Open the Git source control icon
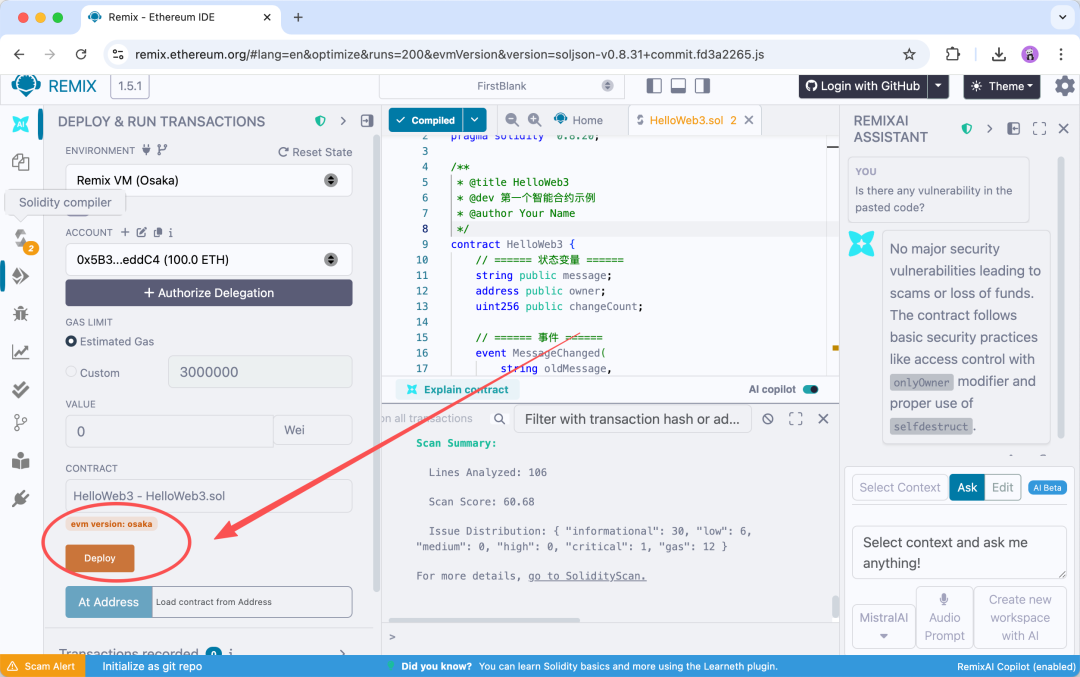 (x=21, y=422)
